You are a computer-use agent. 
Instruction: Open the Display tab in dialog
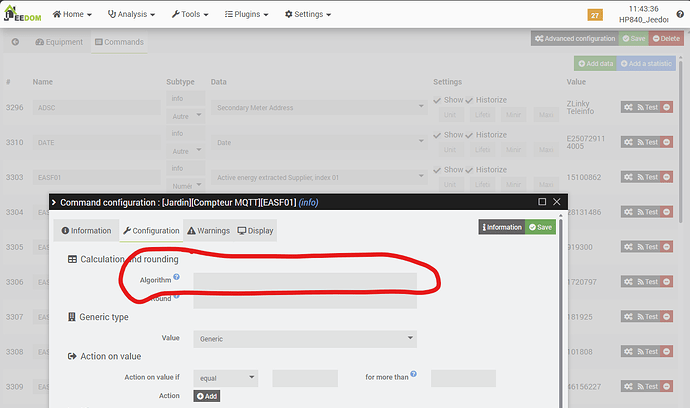[x=255, y=231]
